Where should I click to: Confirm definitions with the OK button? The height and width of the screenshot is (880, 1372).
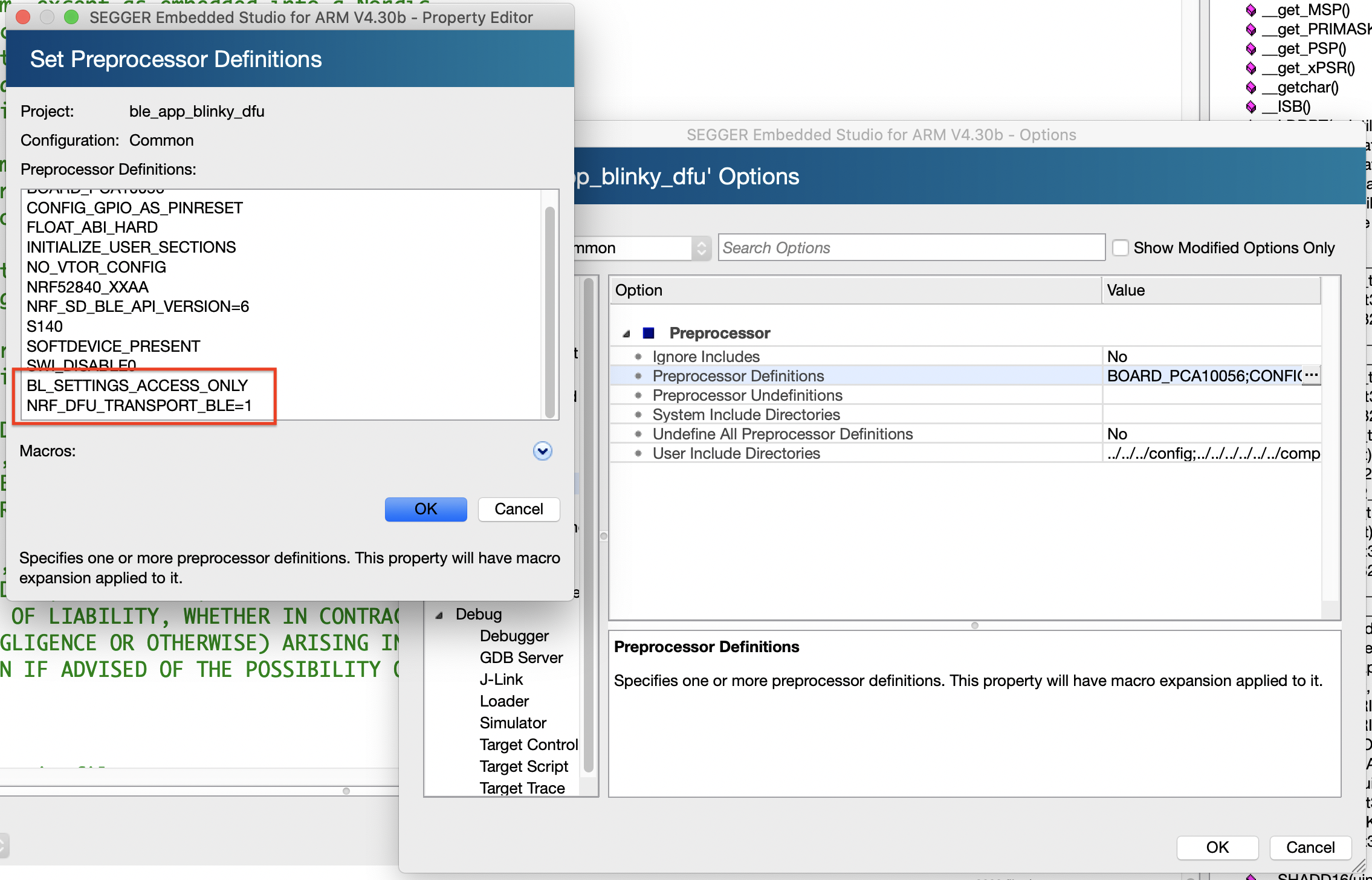[426, 509]
